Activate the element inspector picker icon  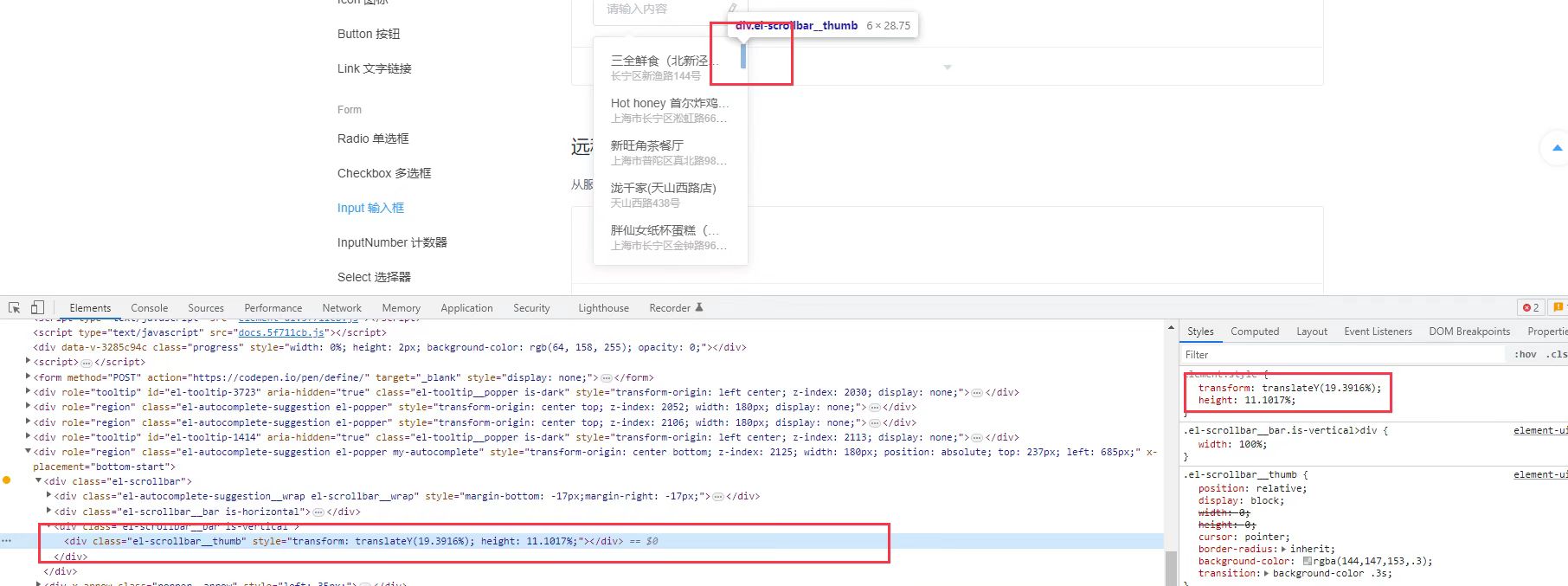click(14, 307)
